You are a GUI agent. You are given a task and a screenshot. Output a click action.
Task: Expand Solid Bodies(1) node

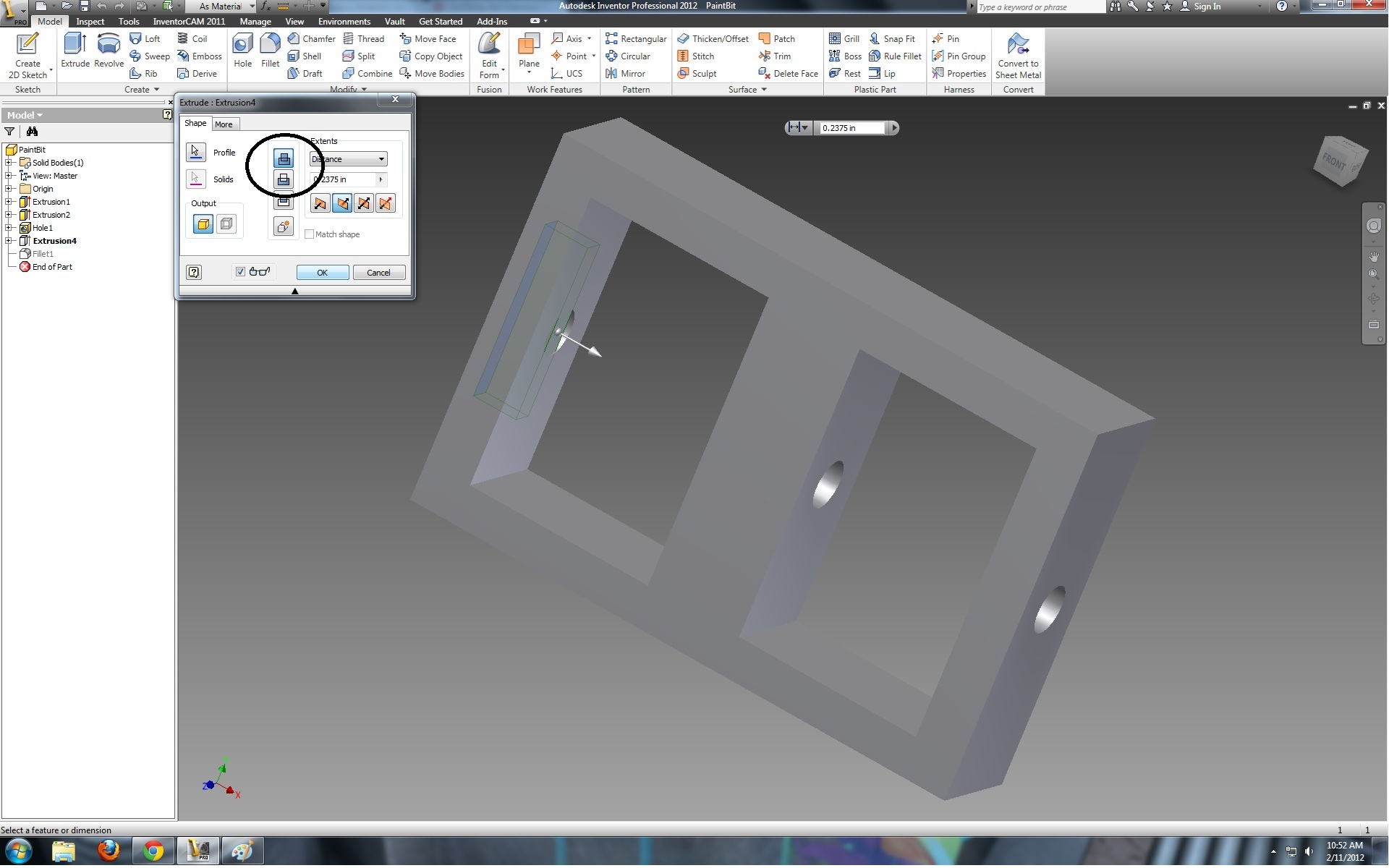pos(8,163)
